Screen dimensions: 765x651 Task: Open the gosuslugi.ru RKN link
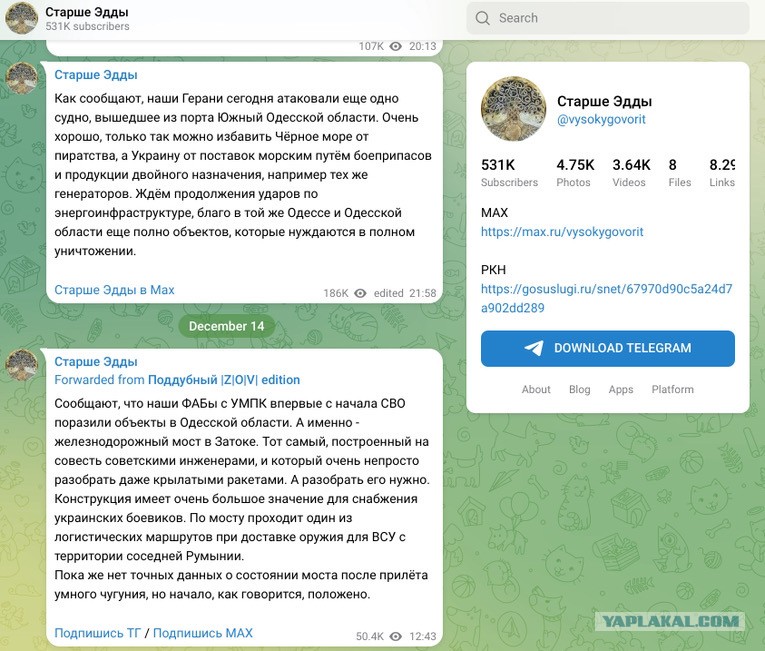[x=606, y=298]
